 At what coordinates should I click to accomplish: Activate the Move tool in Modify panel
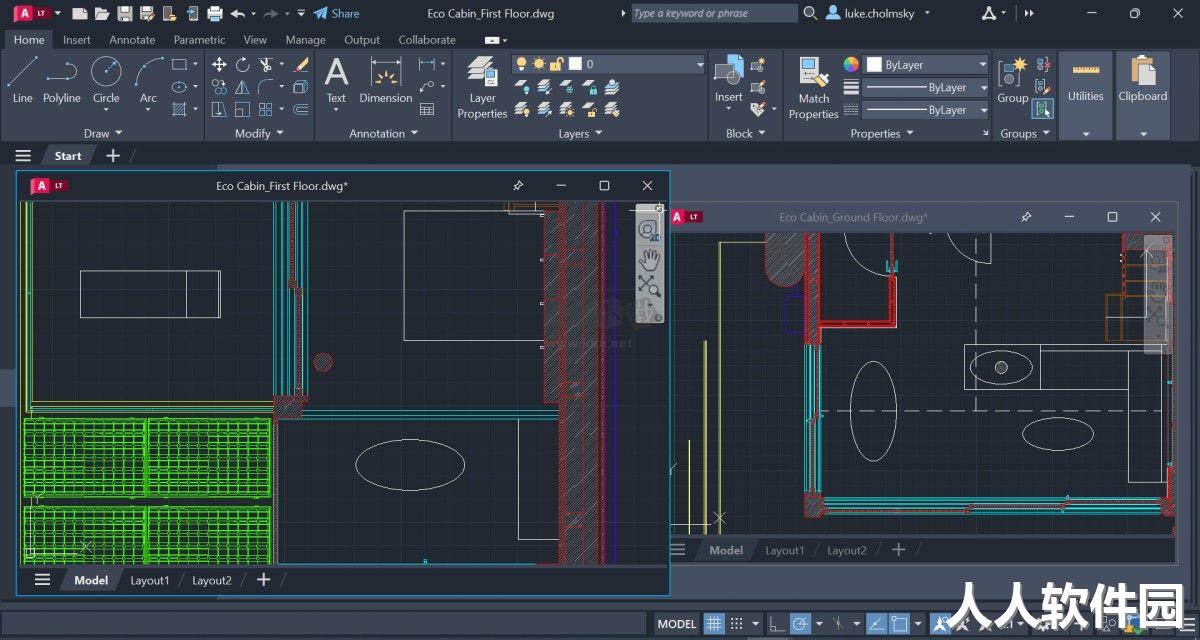pyautogui.click(x=219, y=64)
